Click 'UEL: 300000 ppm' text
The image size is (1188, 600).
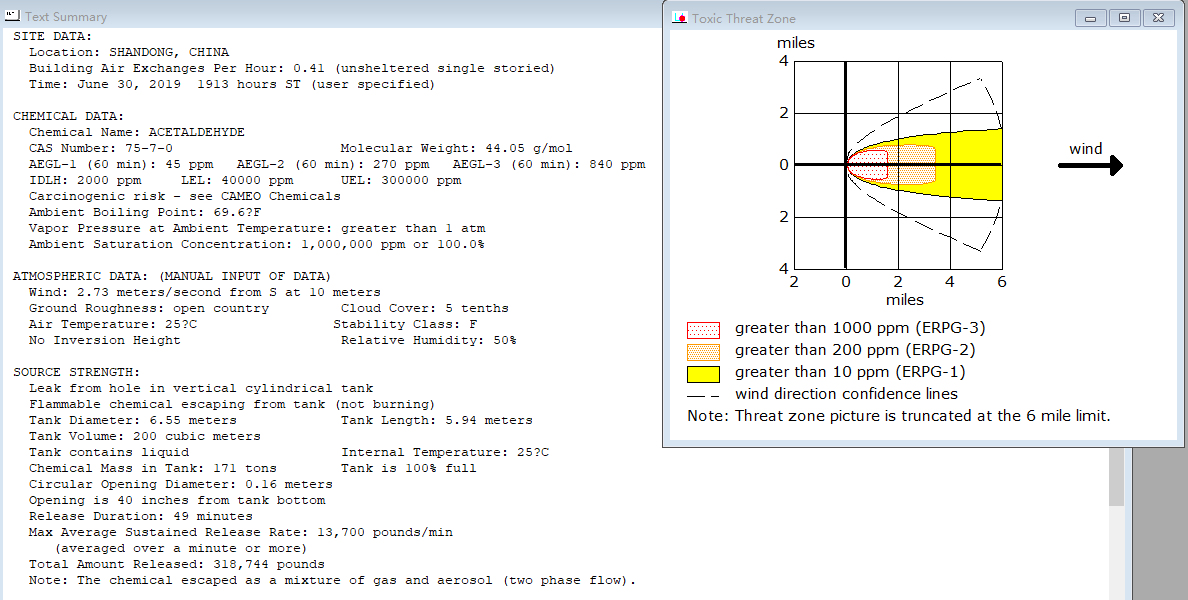tap(401, 180)
